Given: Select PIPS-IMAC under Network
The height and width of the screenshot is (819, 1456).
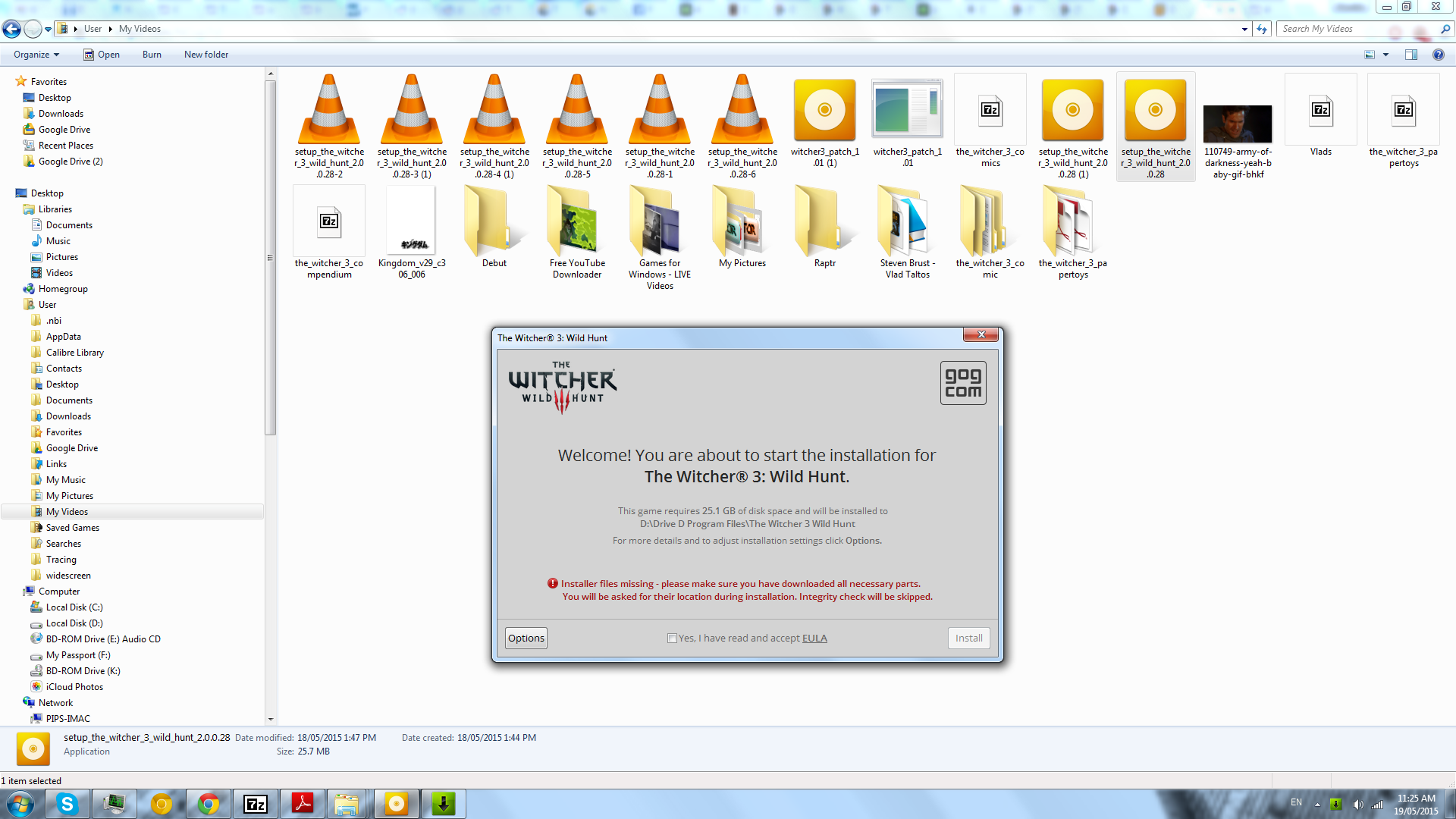Looking at the screenshot, I should pos(67,719).
